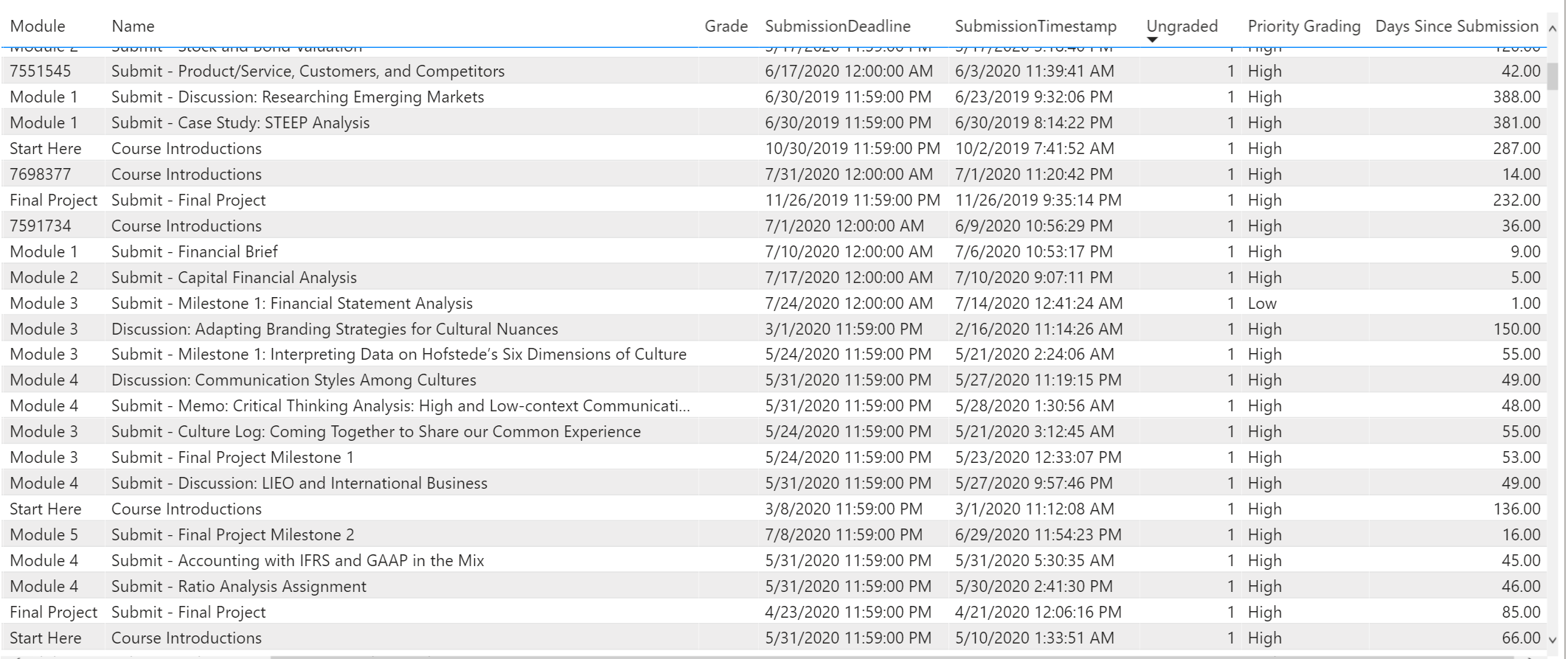Click the scroll down arrow of the table
Screen dimensions: 1568x659
pos(1553,640)
